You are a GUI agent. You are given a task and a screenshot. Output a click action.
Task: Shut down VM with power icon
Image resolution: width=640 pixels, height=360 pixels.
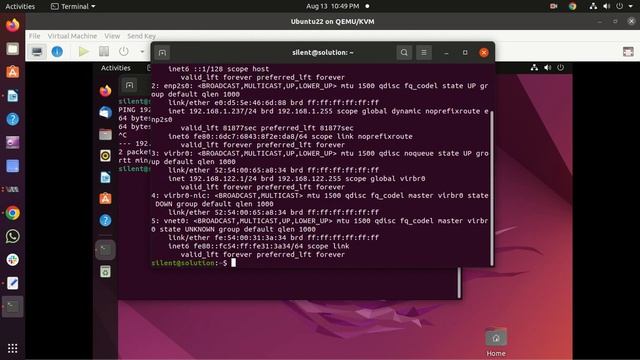pos(124,51)
